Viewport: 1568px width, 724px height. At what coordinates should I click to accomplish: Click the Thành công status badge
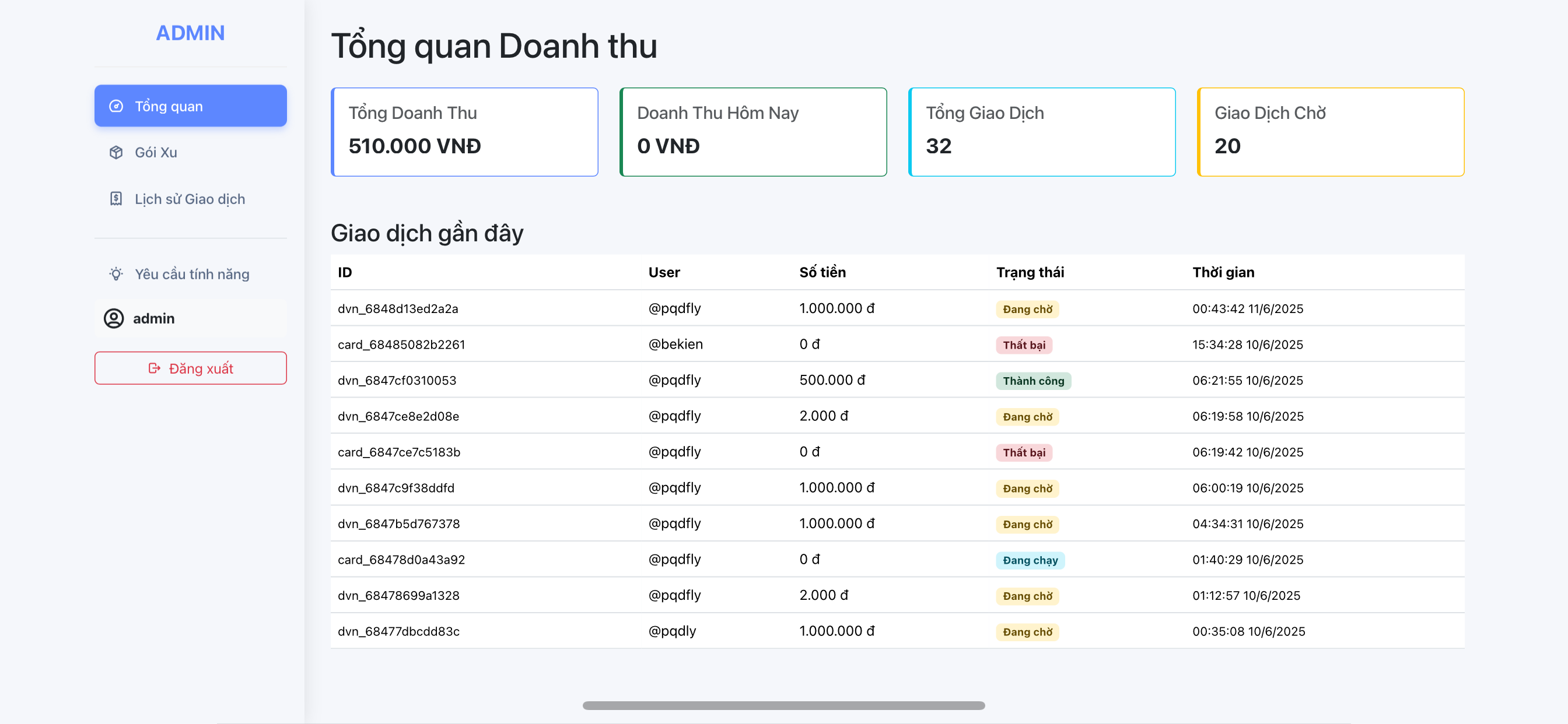(x=1033, y=381)
